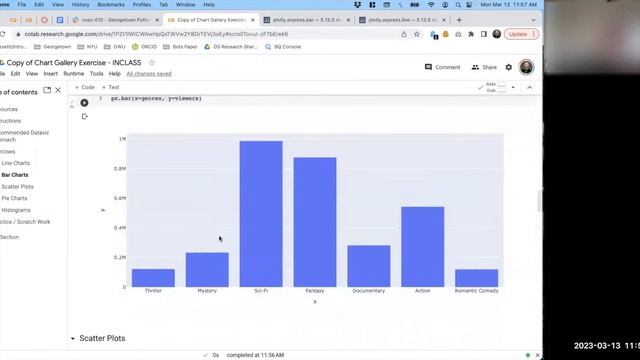
Task: Open table of contents in new tab icon
Action: 47,90
